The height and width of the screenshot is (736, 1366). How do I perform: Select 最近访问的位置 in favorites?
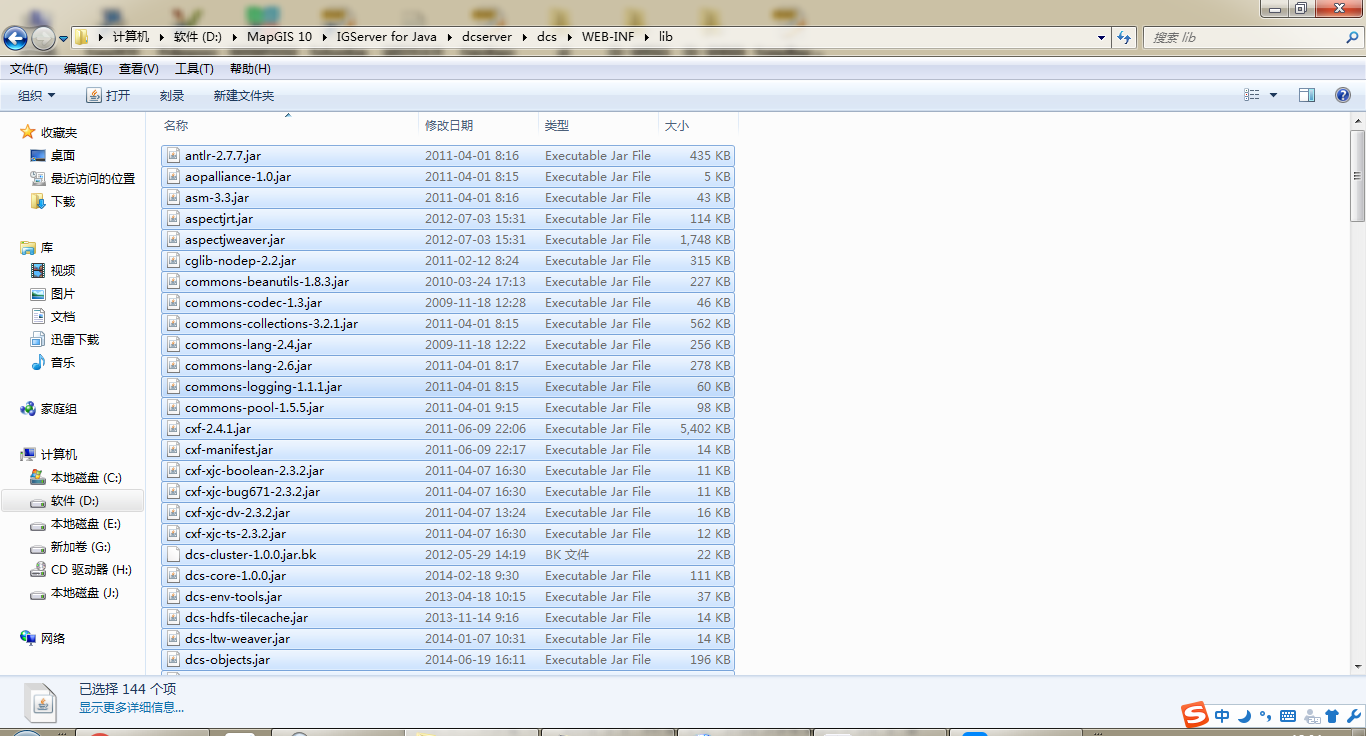93,178
